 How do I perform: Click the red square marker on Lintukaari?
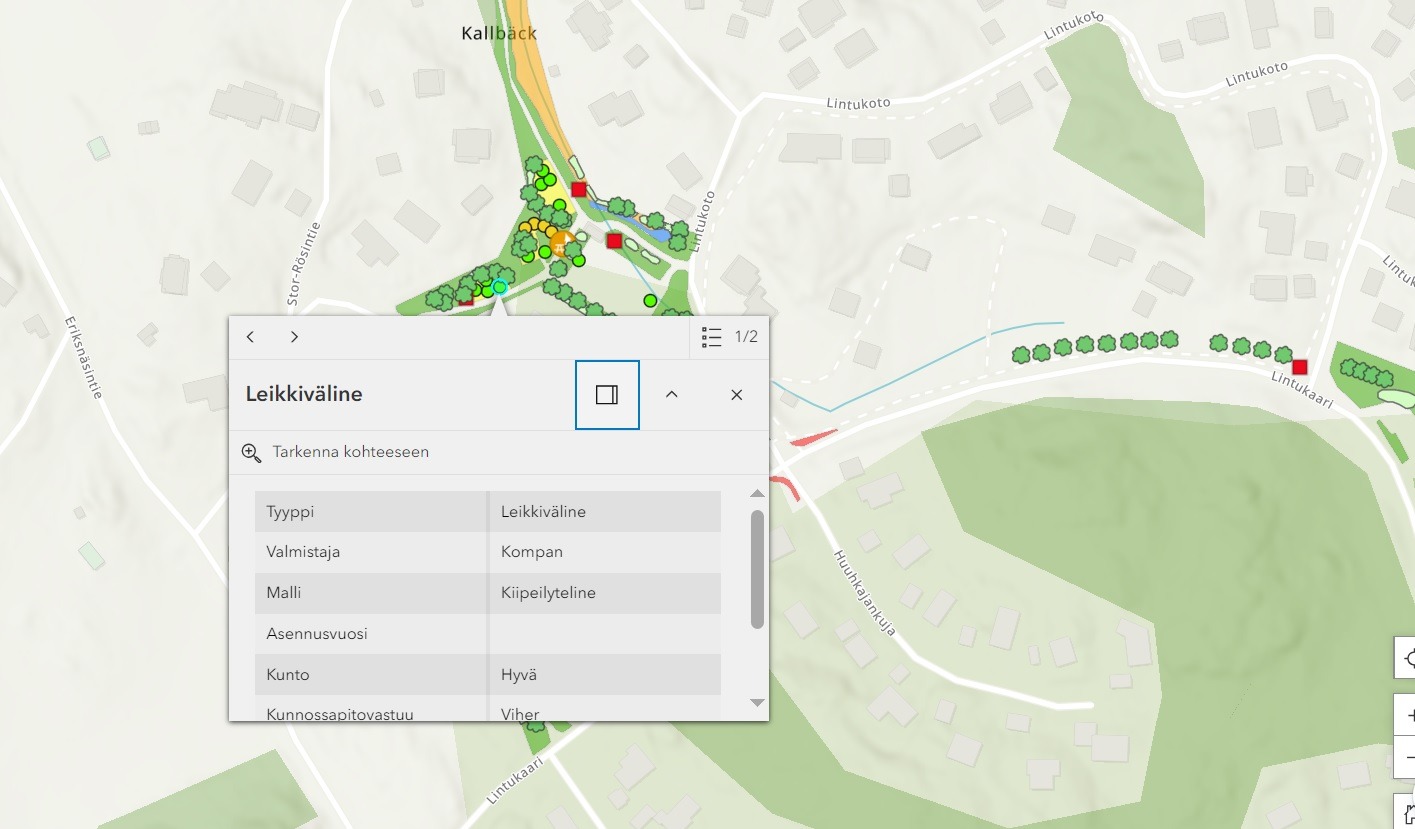point(1299,367)
